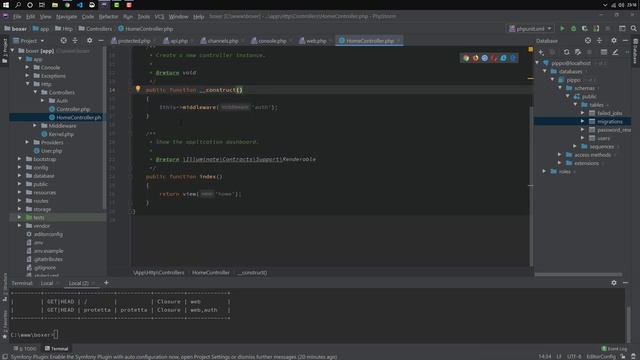
Task: Open the terminal panel settings gear
Action: [614, 282]
